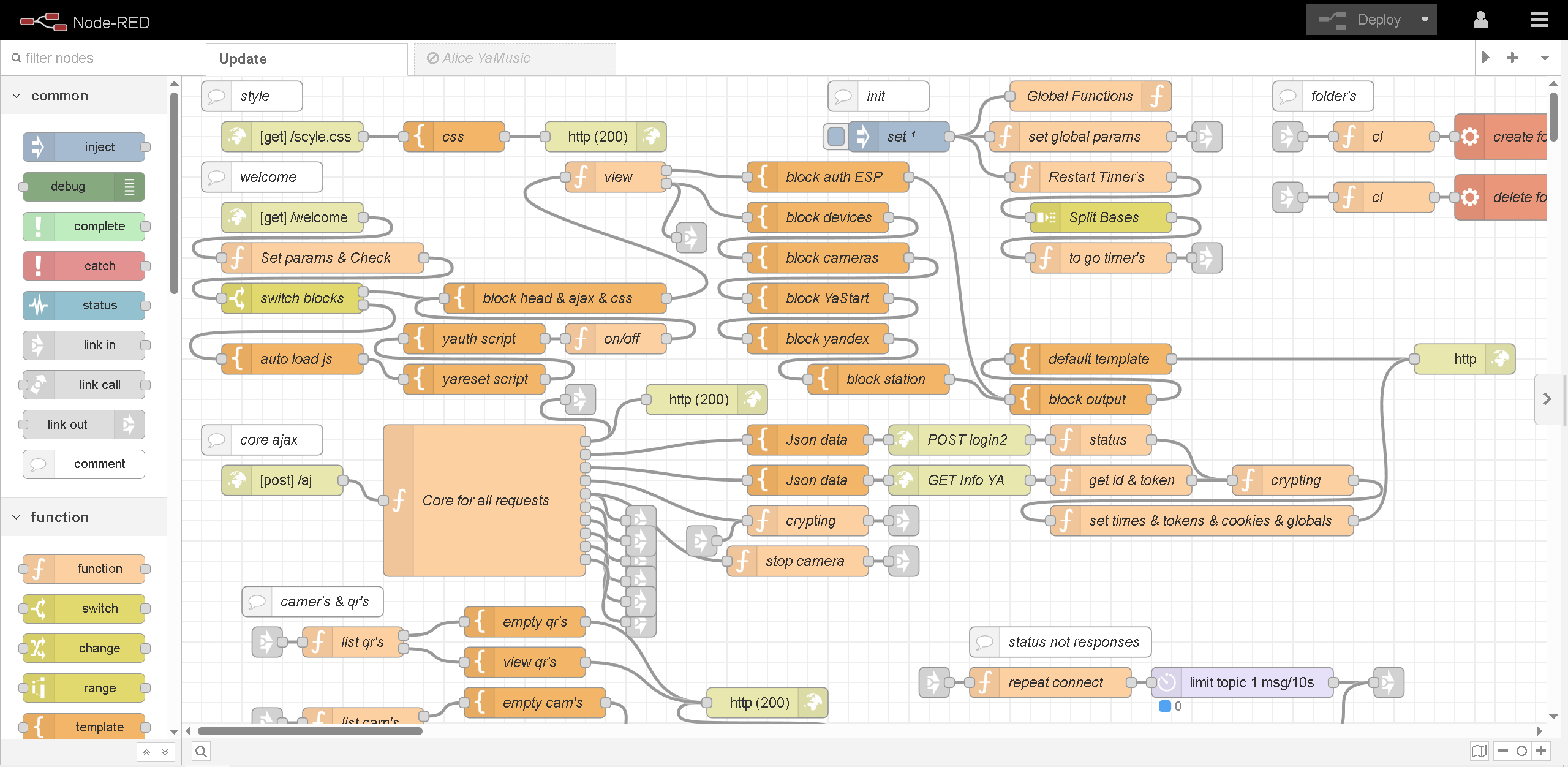Trigger the inject button on the set node

835,137
